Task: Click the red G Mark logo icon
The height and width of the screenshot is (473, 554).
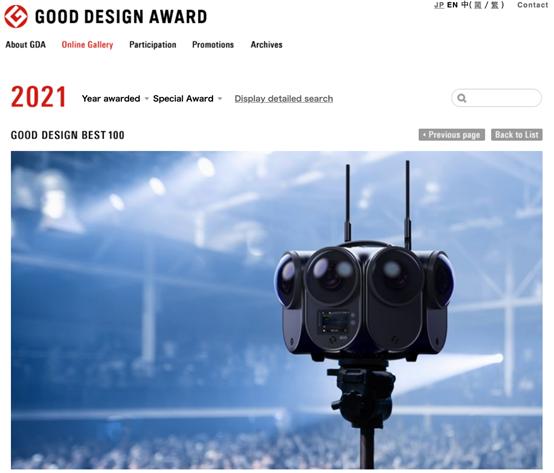Action: (16, 16)
